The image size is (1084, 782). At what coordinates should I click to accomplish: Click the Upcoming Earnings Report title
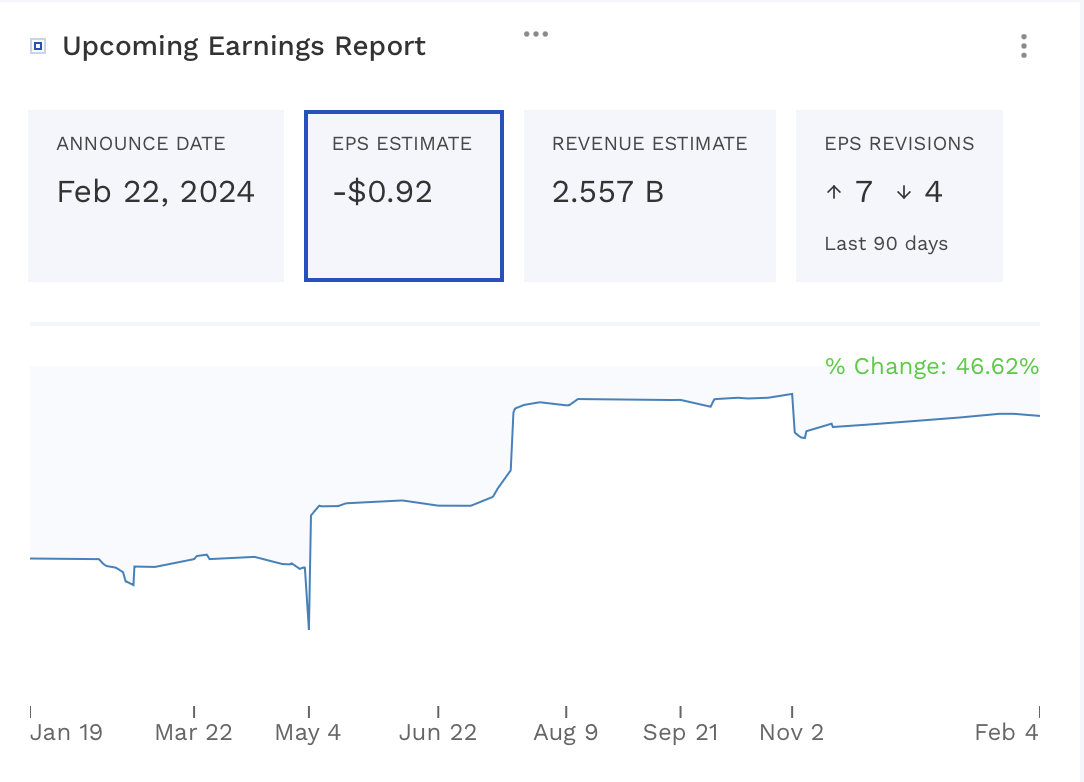click(x=244, y=46)
